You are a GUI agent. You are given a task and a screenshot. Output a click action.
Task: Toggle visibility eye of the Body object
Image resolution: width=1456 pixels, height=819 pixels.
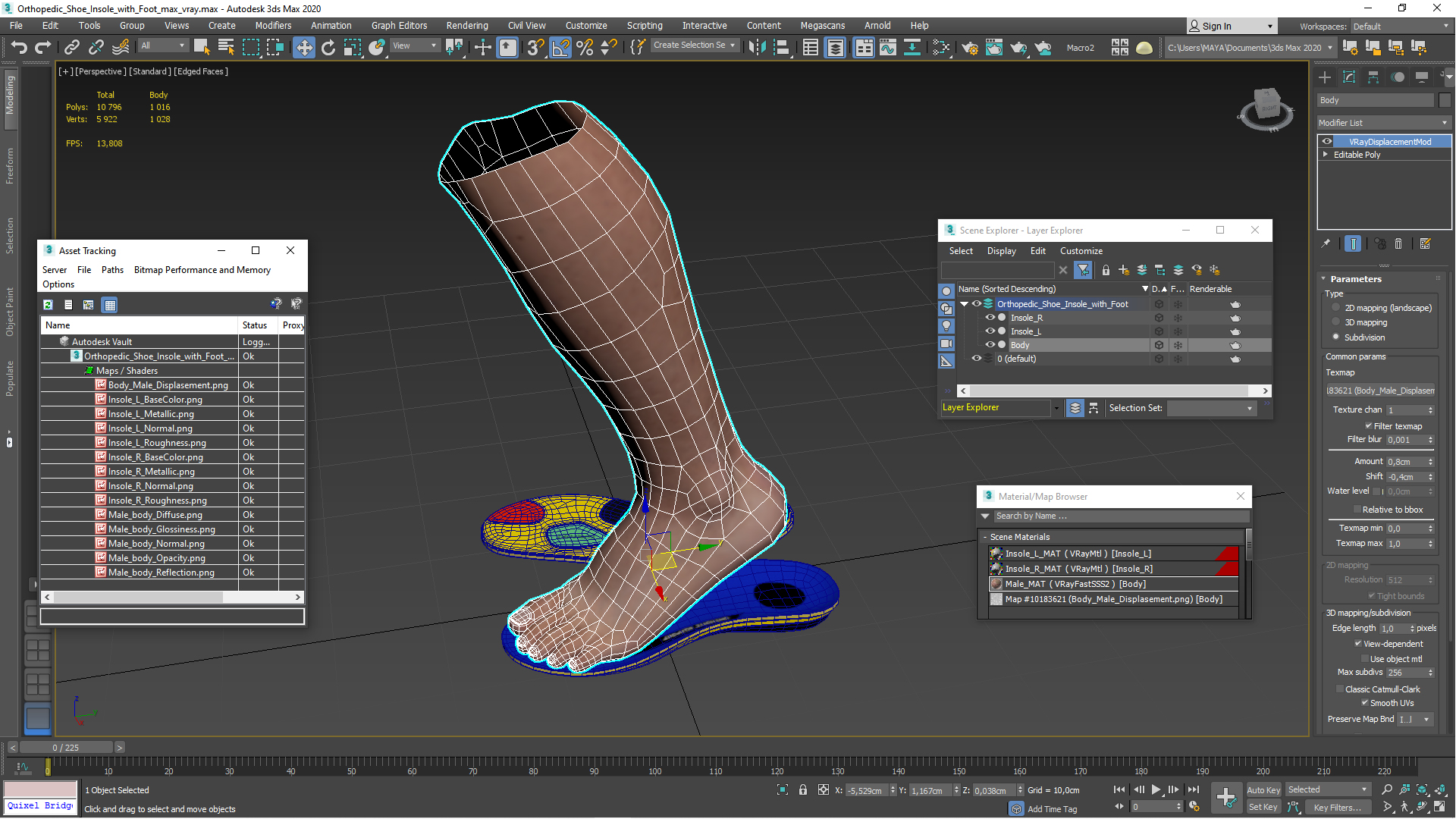[x=990, y=345]
